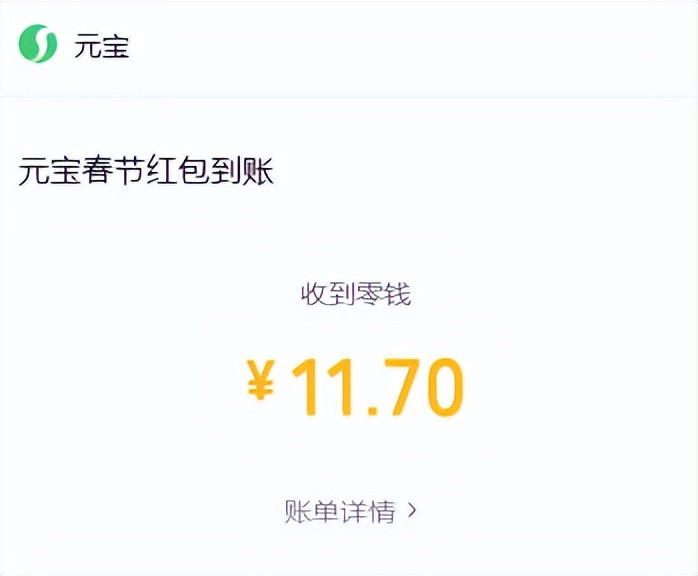Viewport: 698px width, 576px height.
Task: Open the 账单详情 link
Action: tap(340, 511)
